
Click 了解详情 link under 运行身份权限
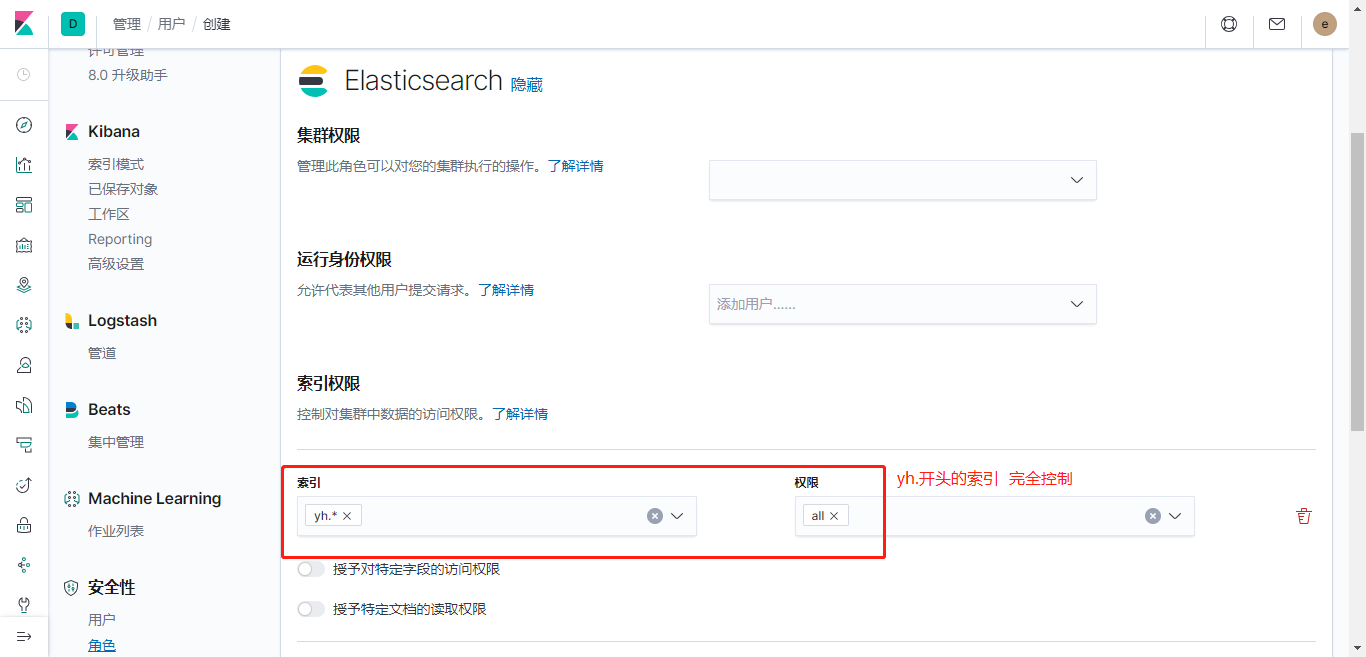tap(505, 290)
